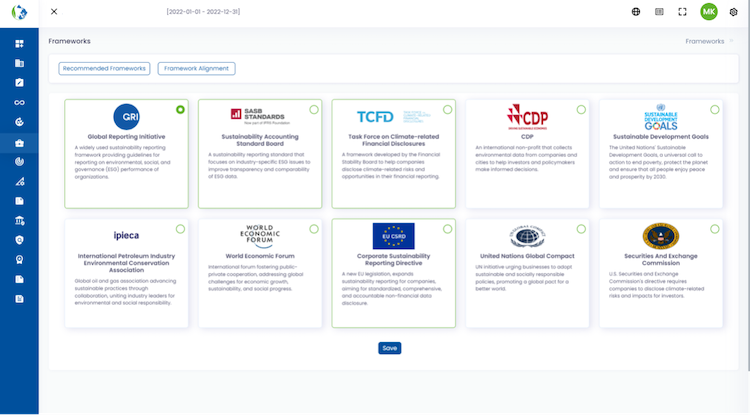Viewport: 750px width, 417px height.
Task: Click Task Force on Climate-related Financial Disclosures title
Action: coord(394,140)
